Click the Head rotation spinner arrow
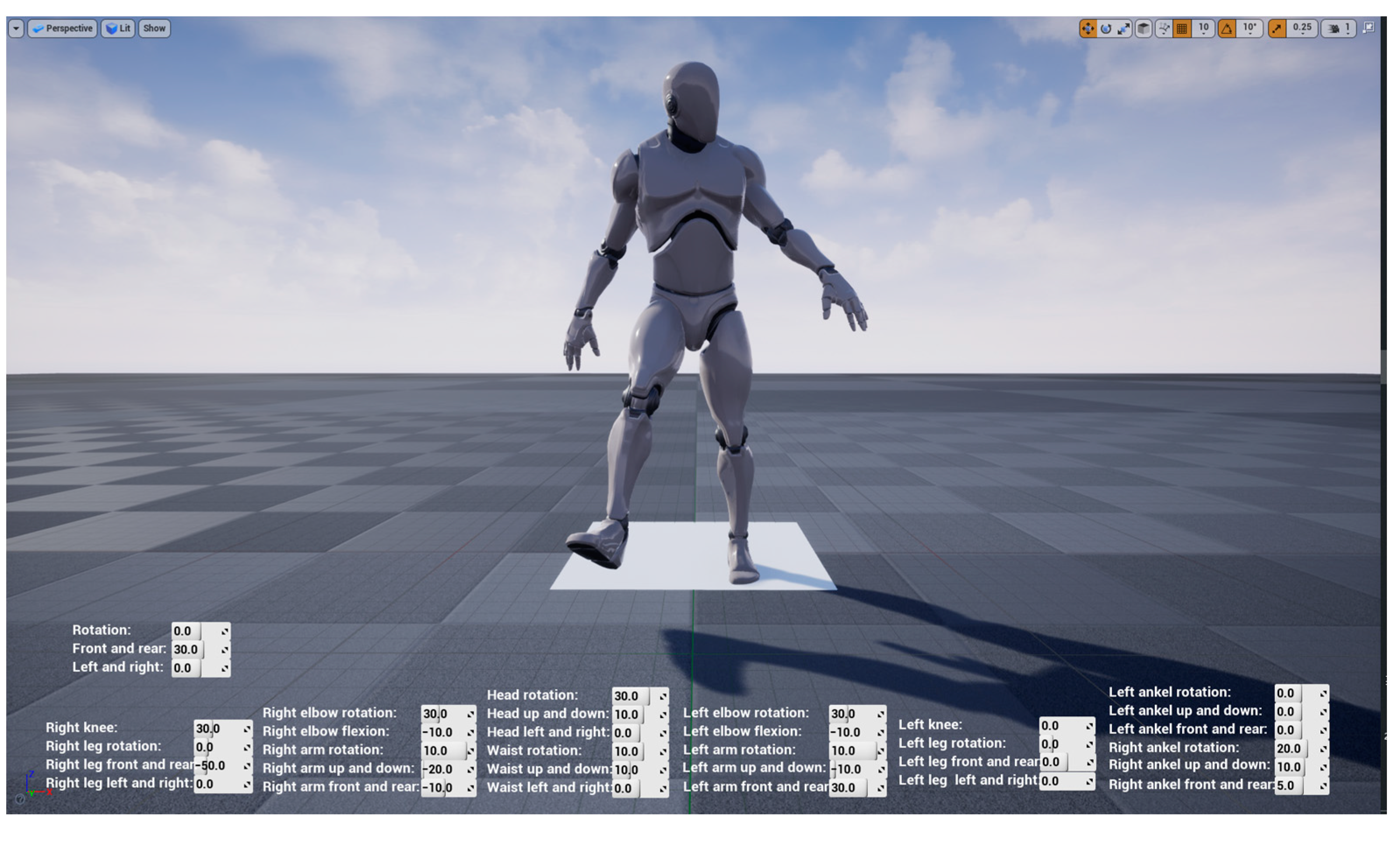The width and height of the screenshot is (1400, 843). tap(663, 696)
